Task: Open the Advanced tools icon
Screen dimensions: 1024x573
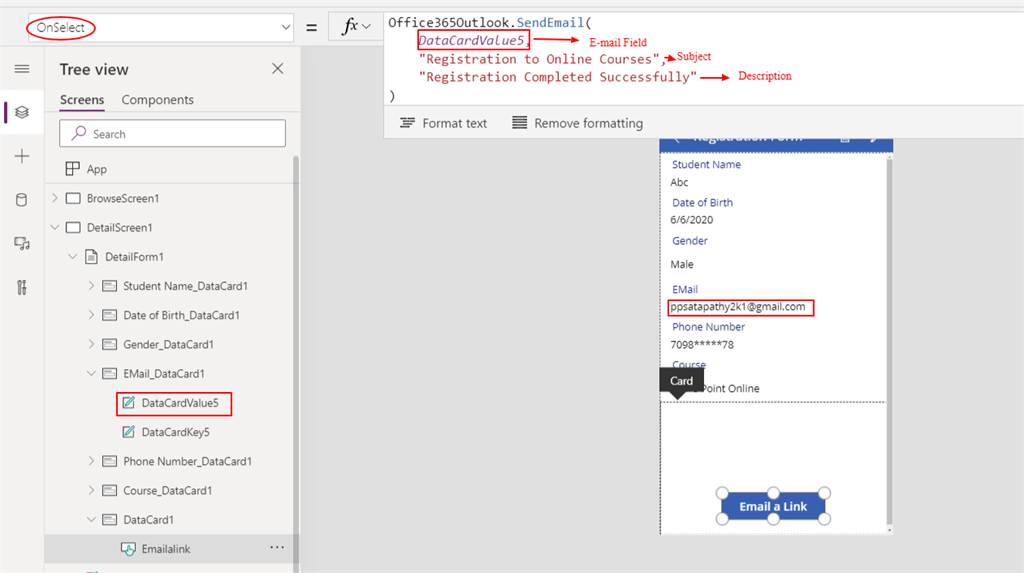Action: 22,287
